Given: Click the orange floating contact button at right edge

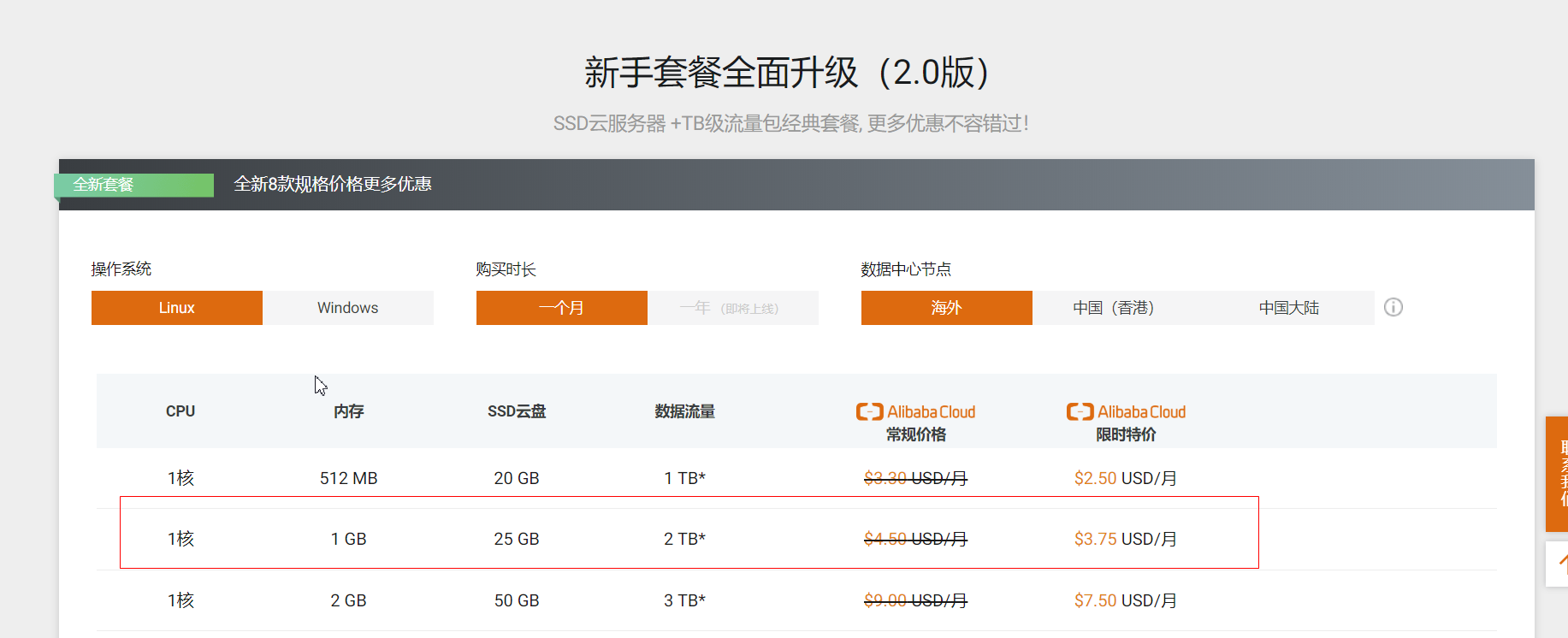Looking at the screenshot, I should tap(1557, 474).
